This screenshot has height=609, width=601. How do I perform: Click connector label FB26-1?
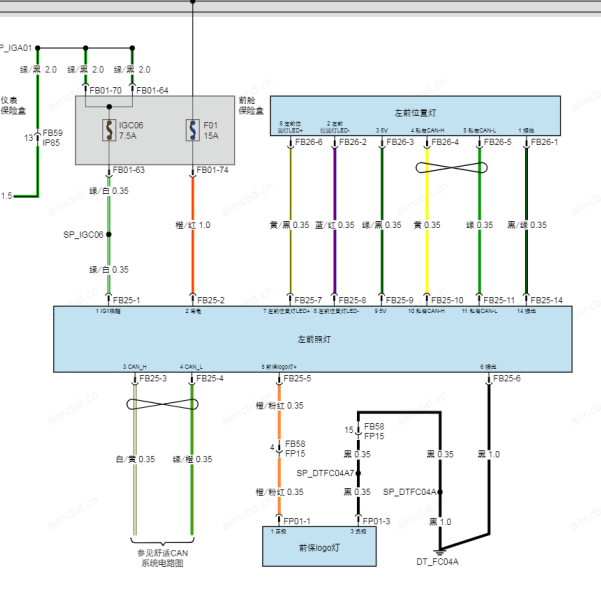(x=544, y=142)
